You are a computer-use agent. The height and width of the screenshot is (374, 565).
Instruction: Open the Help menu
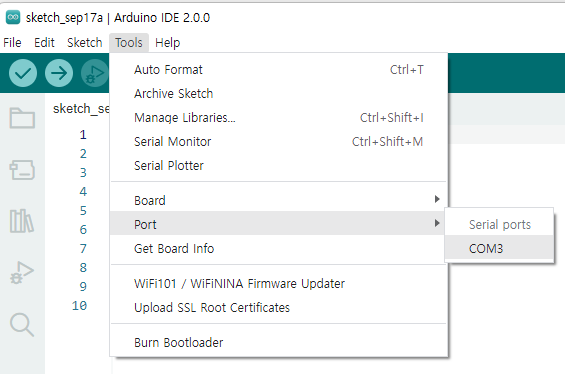168,43
